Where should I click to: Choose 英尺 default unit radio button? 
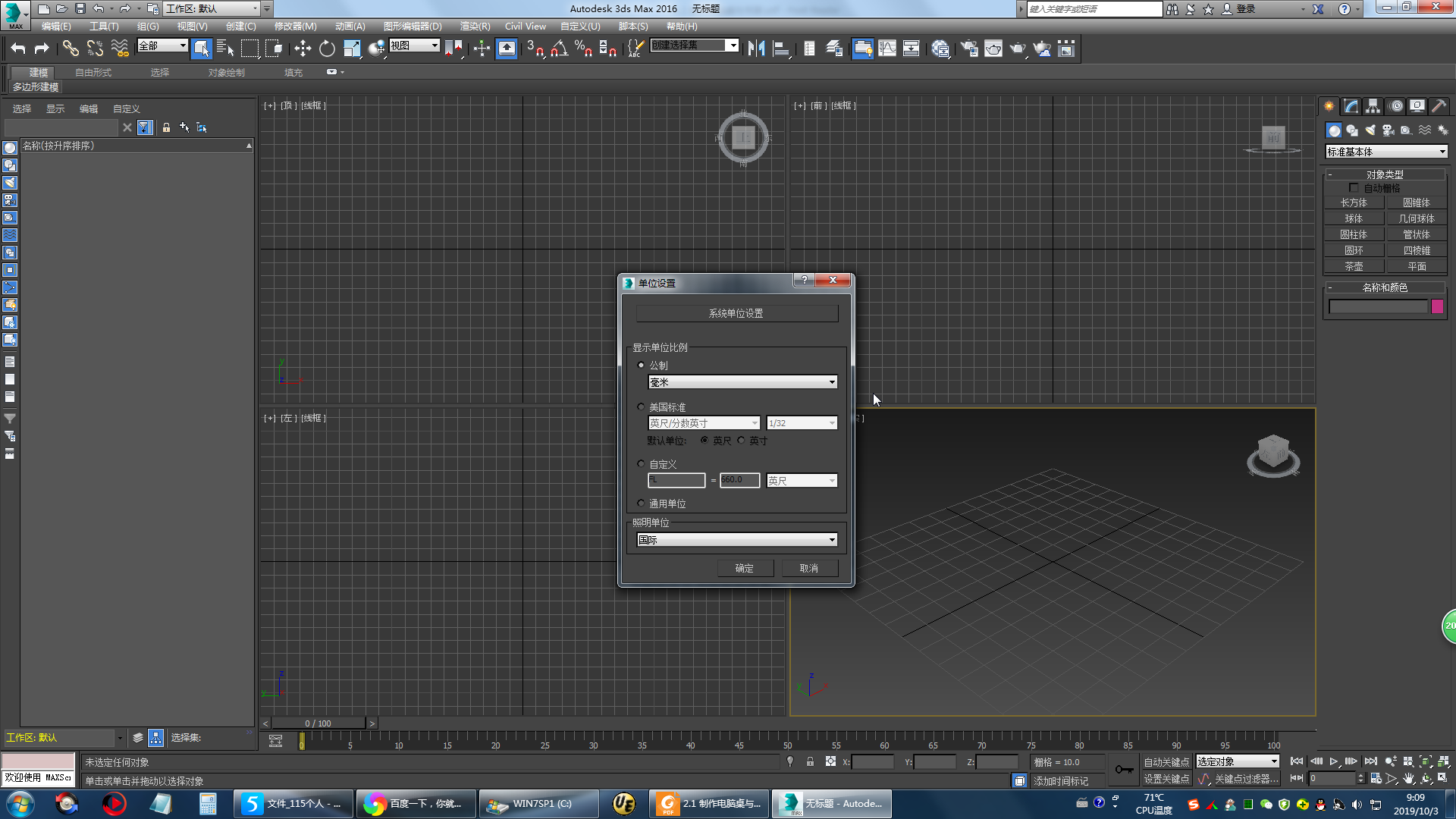pyautogui.click(x=704, y=441)
